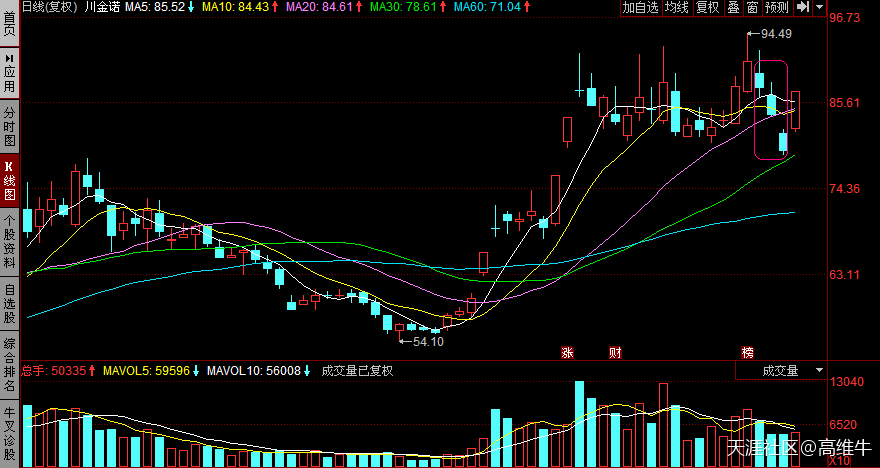Click the 85.61 price axis label

pos(845,103)
